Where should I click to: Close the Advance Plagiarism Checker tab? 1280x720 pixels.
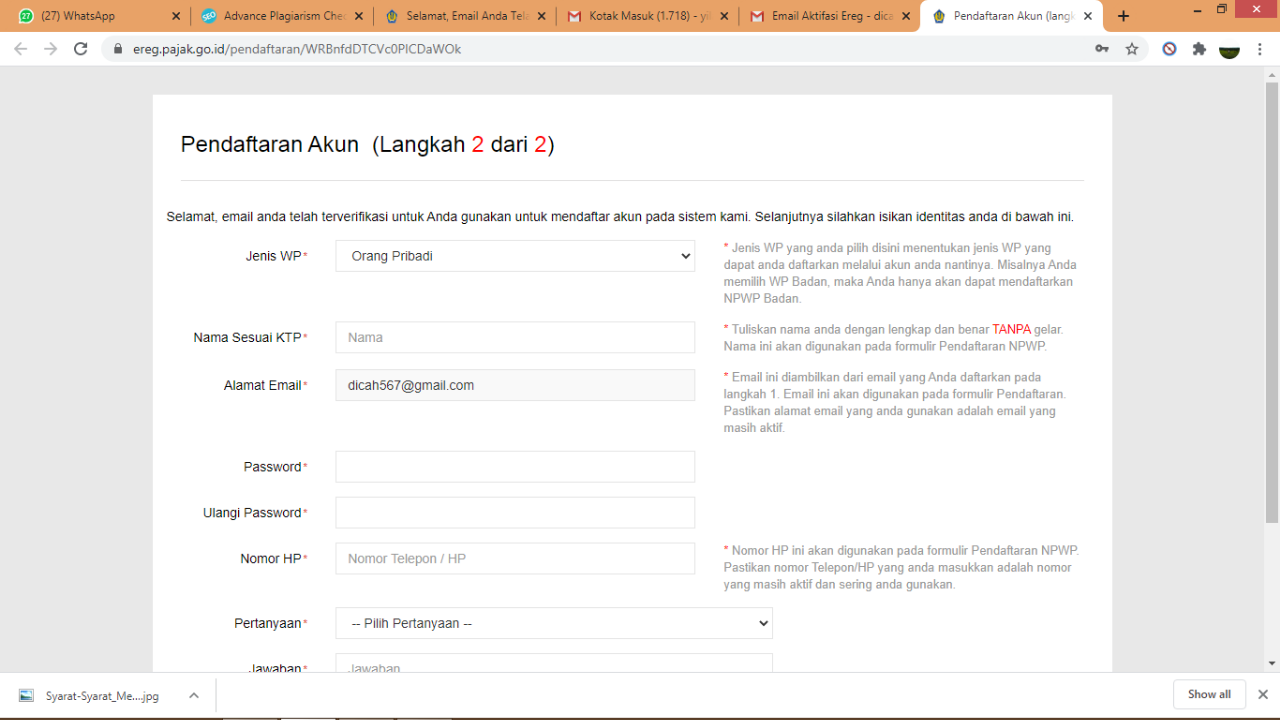point(358,16)
